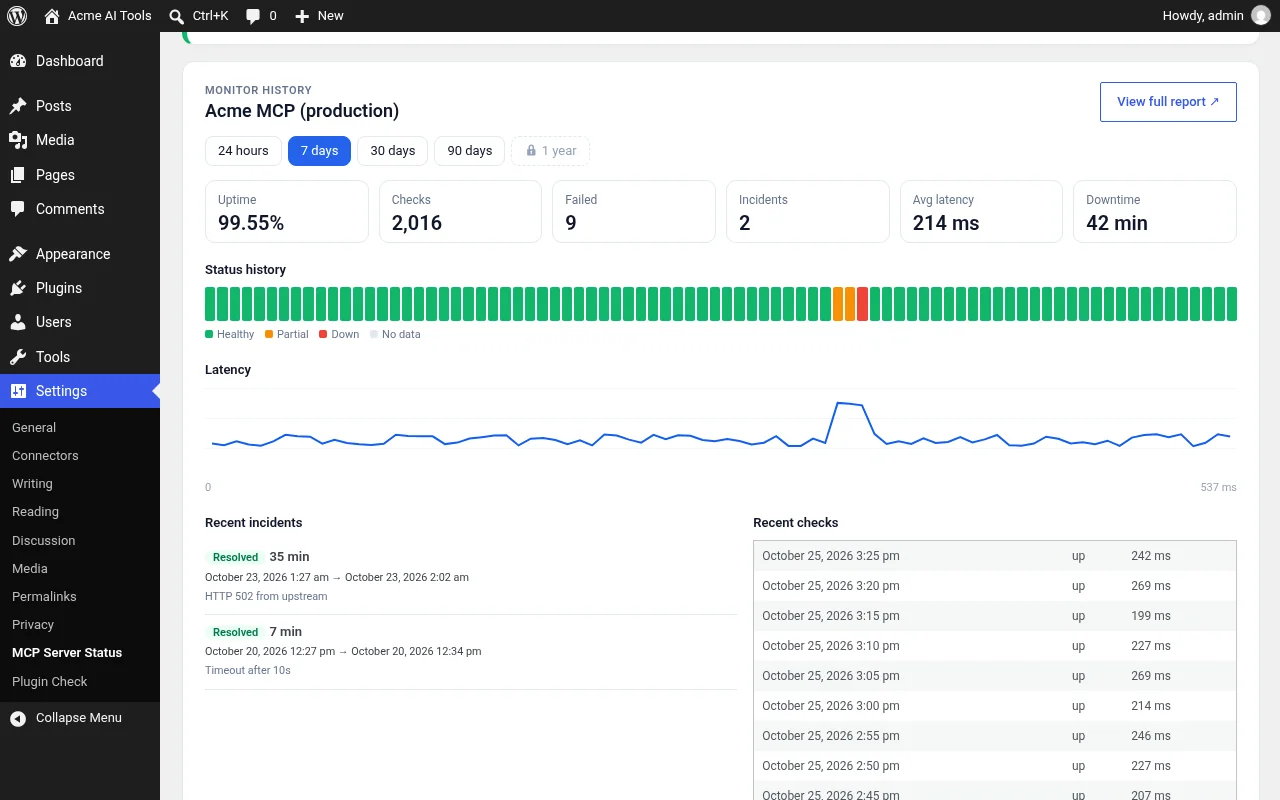Select the 7 days range
This screenshot has width=1280, height=800.
[319, 151]
